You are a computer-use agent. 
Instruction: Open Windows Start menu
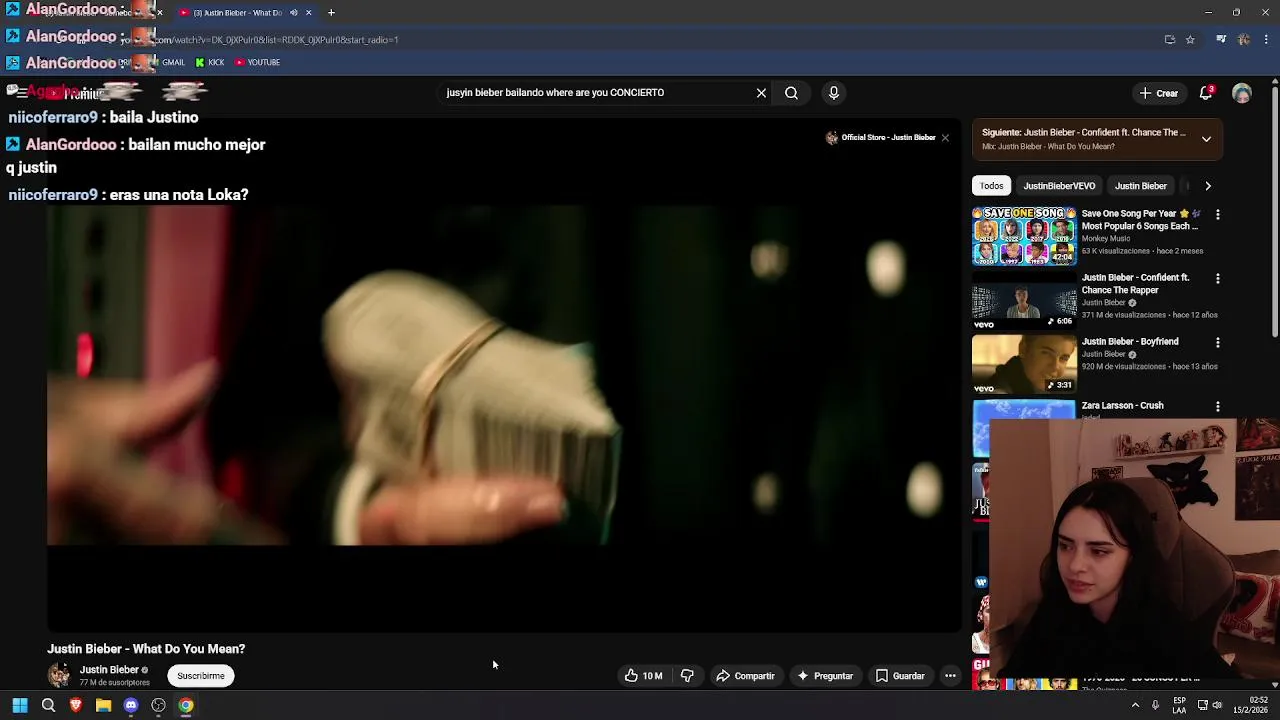[x=20, y=705]
